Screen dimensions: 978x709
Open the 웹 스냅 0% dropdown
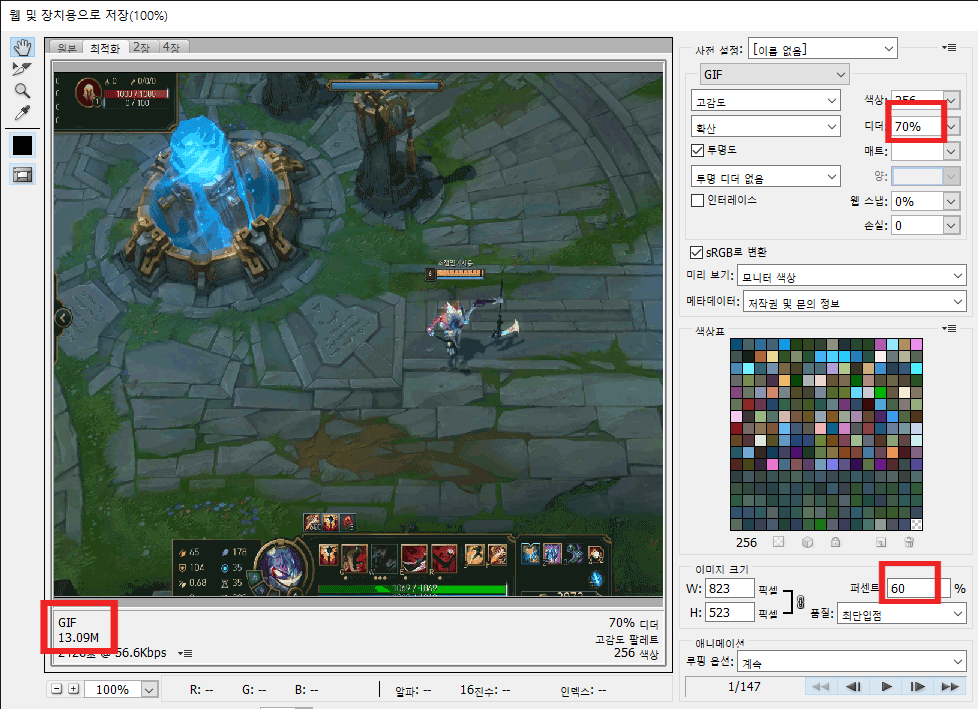coord(926,201)
